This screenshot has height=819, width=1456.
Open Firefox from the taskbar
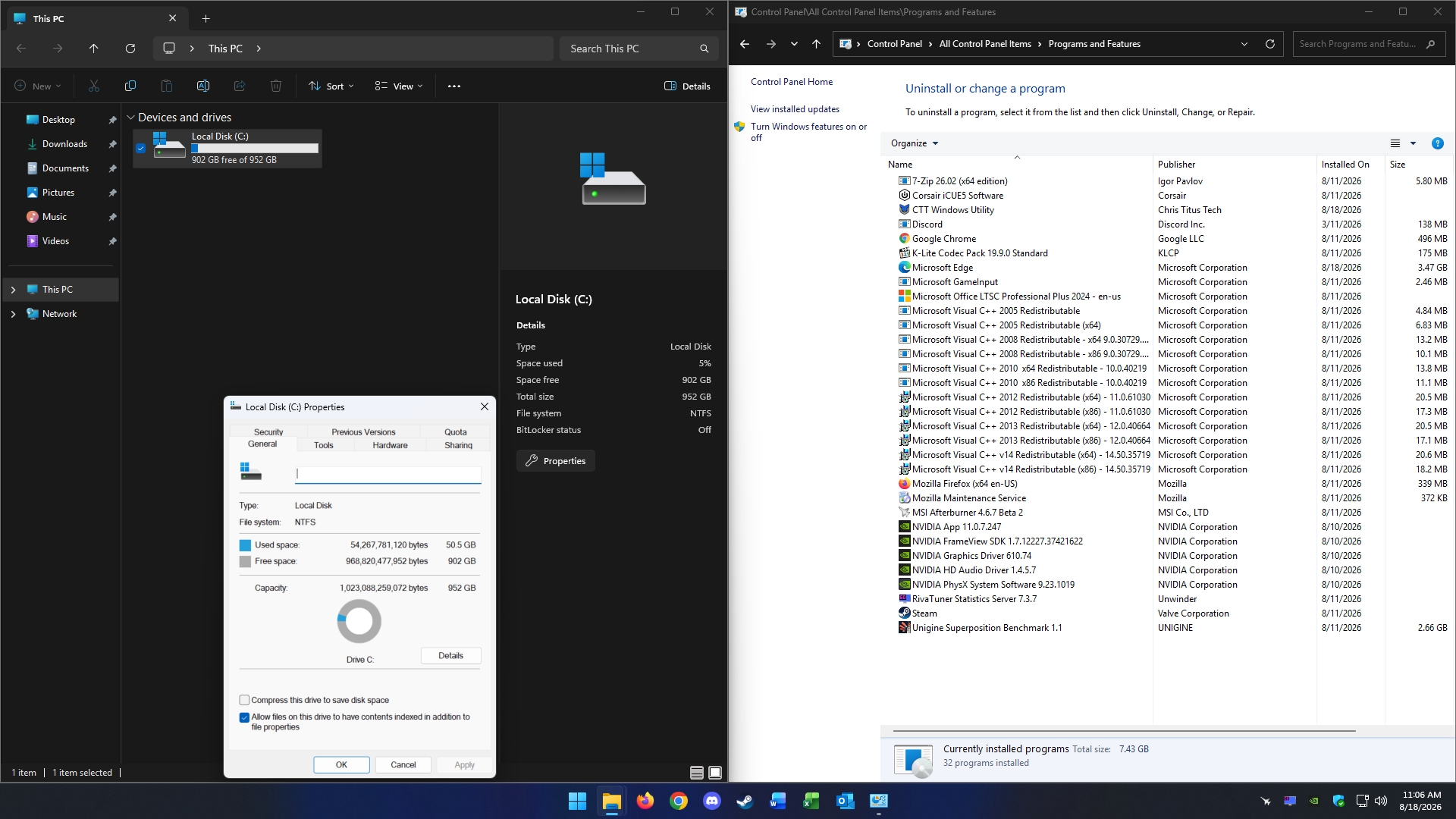(x=645, y=801)
